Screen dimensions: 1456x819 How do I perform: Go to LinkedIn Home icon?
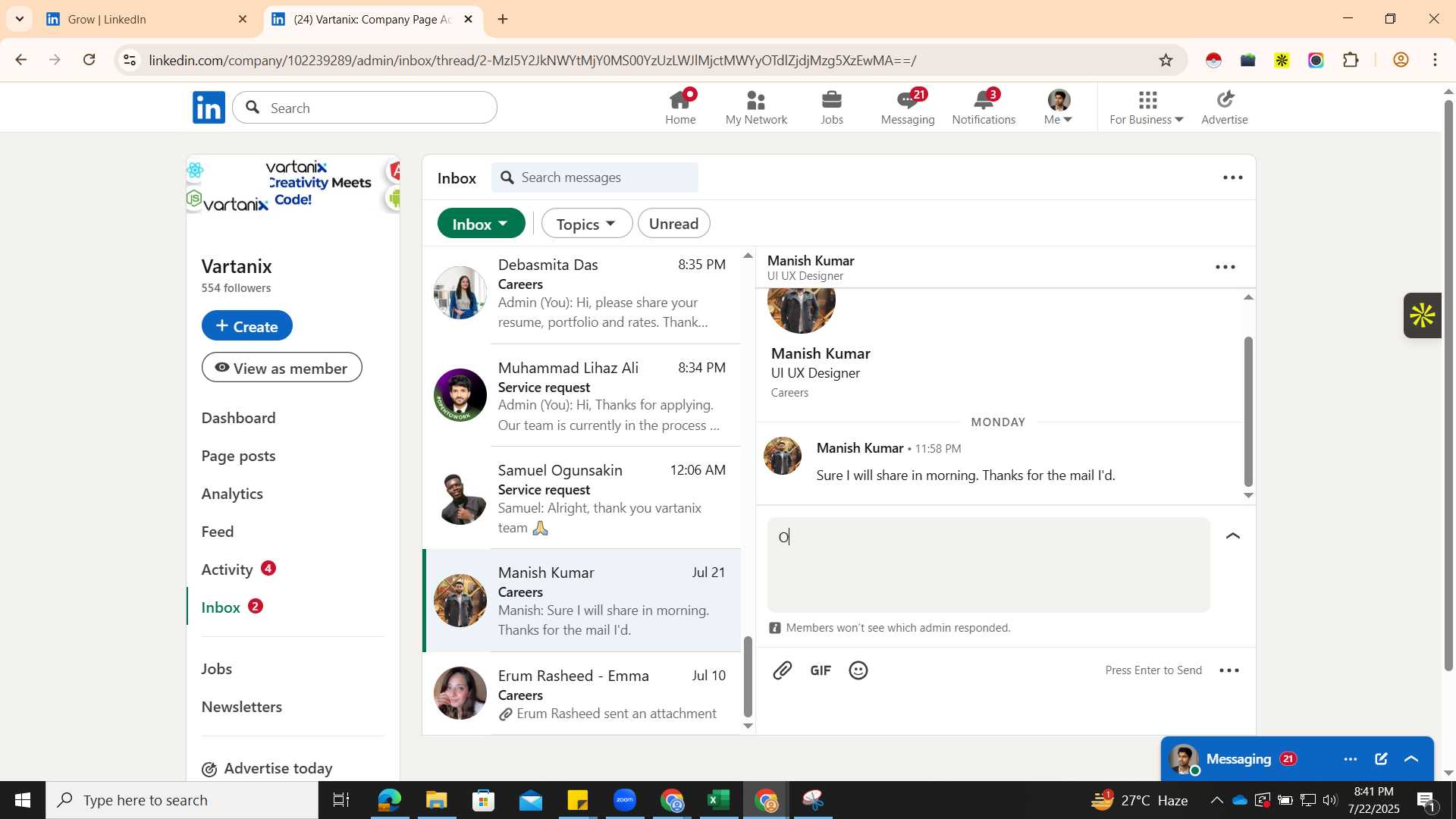(680, 107)
